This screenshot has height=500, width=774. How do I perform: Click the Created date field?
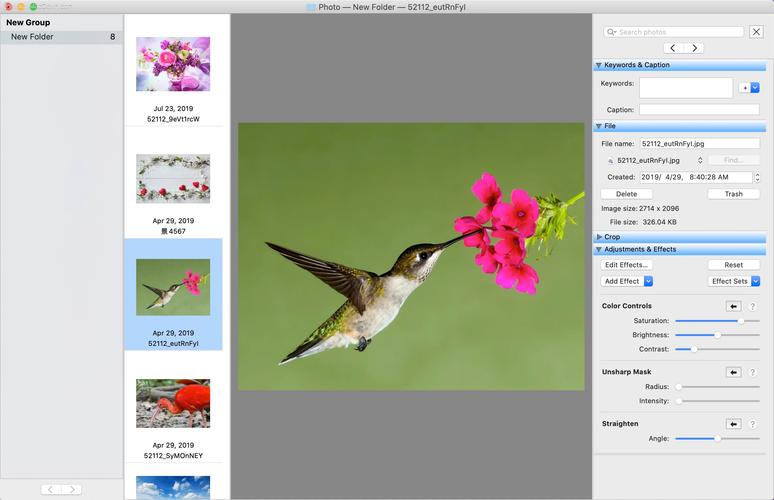coord(696,177)
